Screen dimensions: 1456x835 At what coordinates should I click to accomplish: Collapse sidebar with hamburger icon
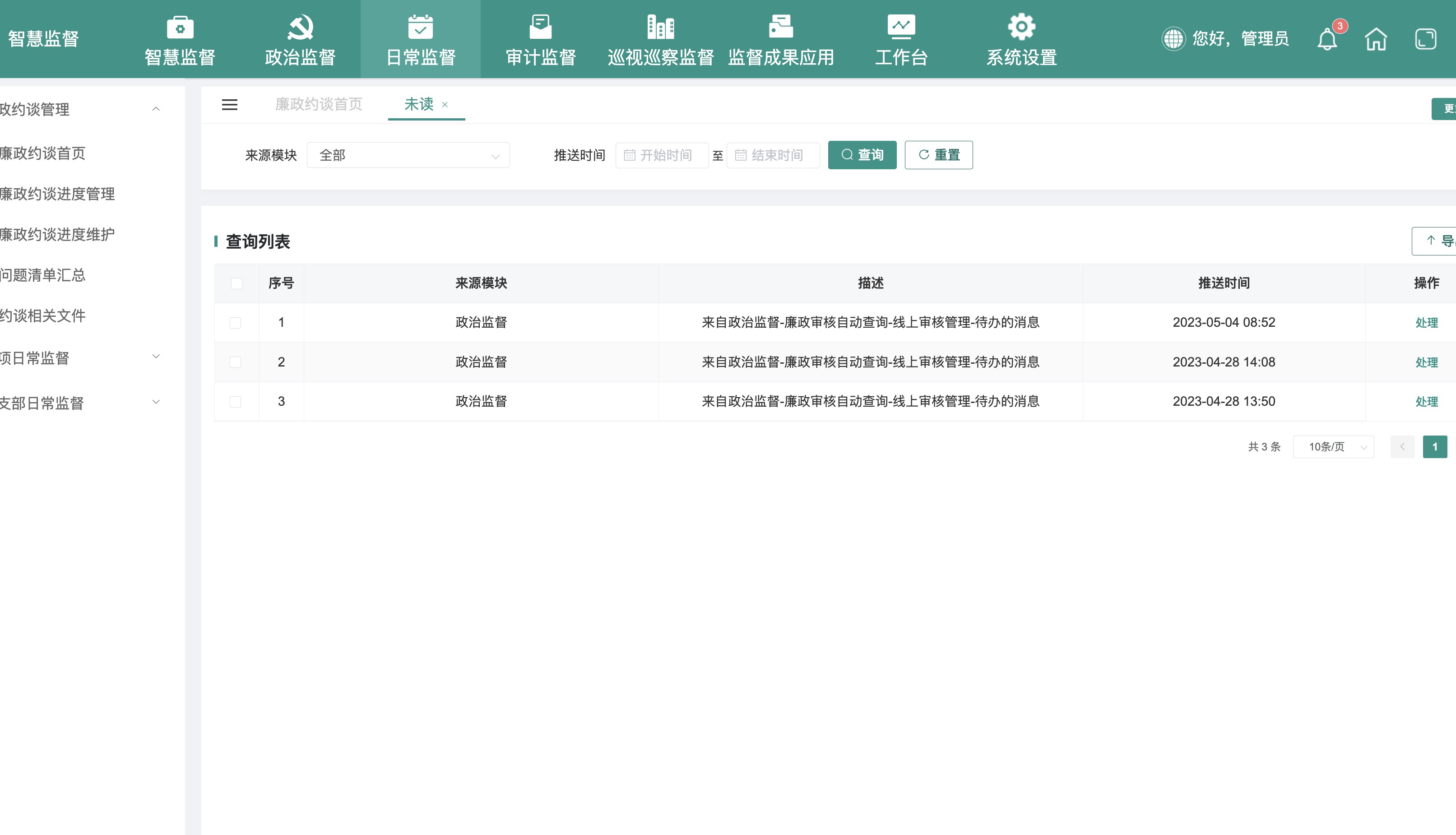tap(229, 104)
